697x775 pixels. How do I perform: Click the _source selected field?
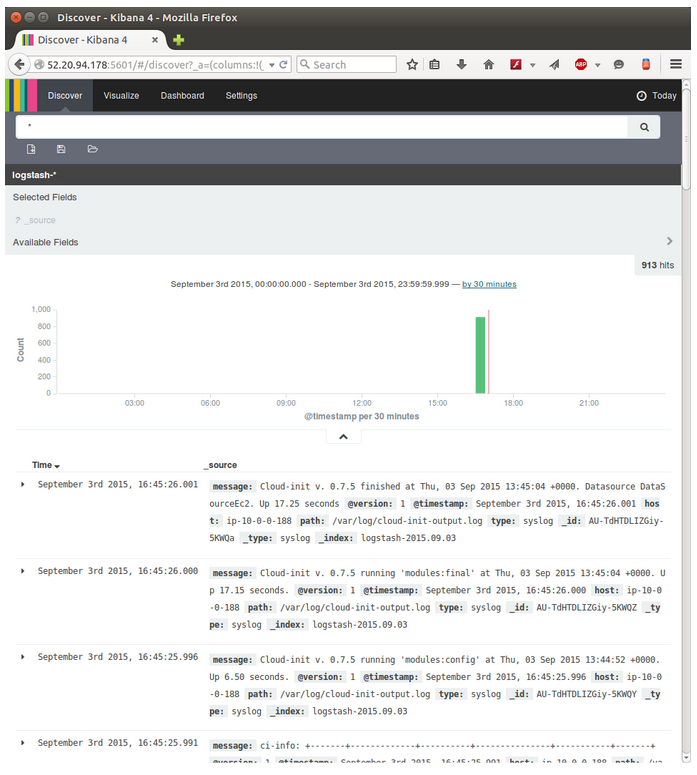(42, 220)
